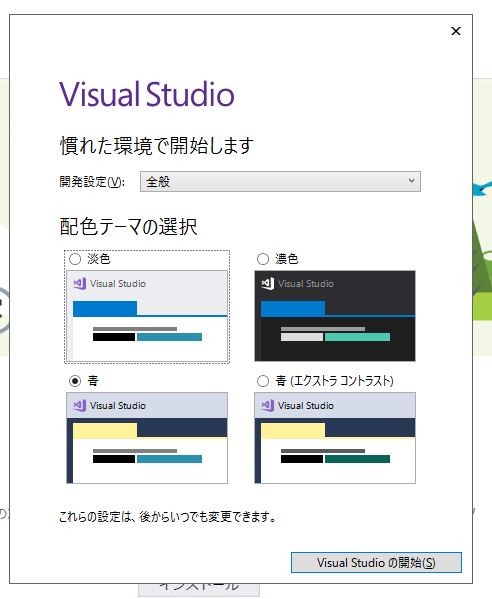Click the dark theme preview thumbnail
This screenshot has height=599, width=492.
click(x=335, y=316)
